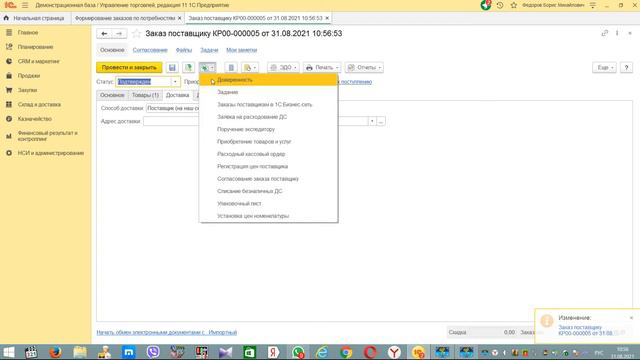Open Продажи section in sidebar
Image resolution: width=640 pixels, height=360 pixels.
coord(29,76)
